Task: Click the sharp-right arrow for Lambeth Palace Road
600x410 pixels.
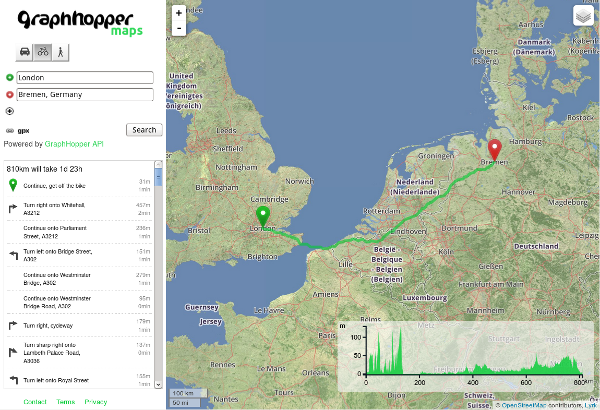Action: point(13,353)
